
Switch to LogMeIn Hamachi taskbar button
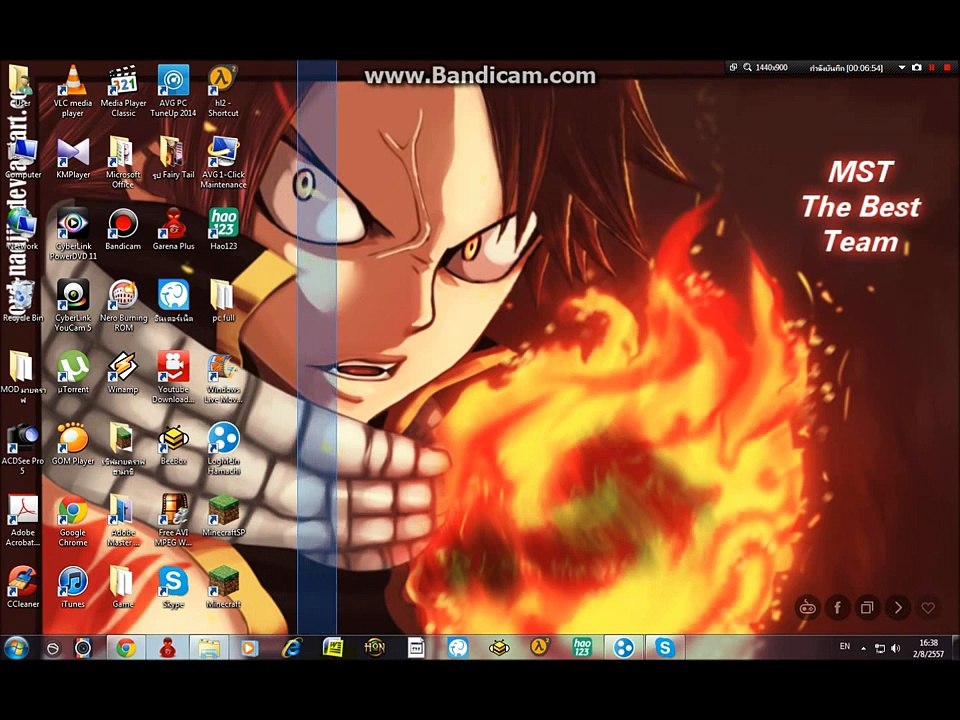pyautogui.click(x=623, y=648)
